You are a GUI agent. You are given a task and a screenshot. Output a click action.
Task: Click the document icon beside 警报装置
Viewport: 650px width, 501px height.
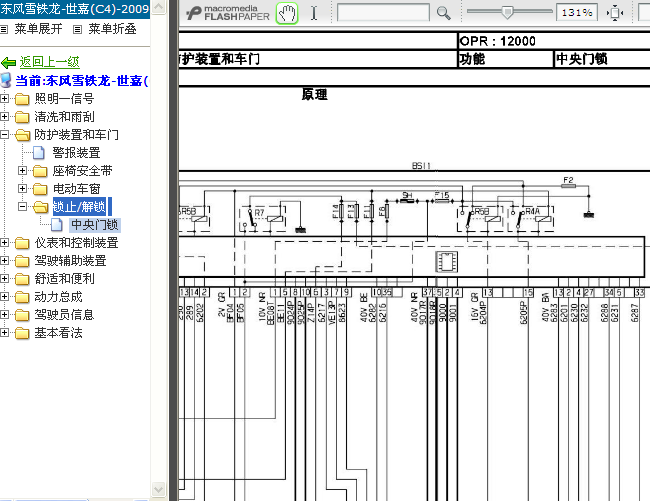39,153
